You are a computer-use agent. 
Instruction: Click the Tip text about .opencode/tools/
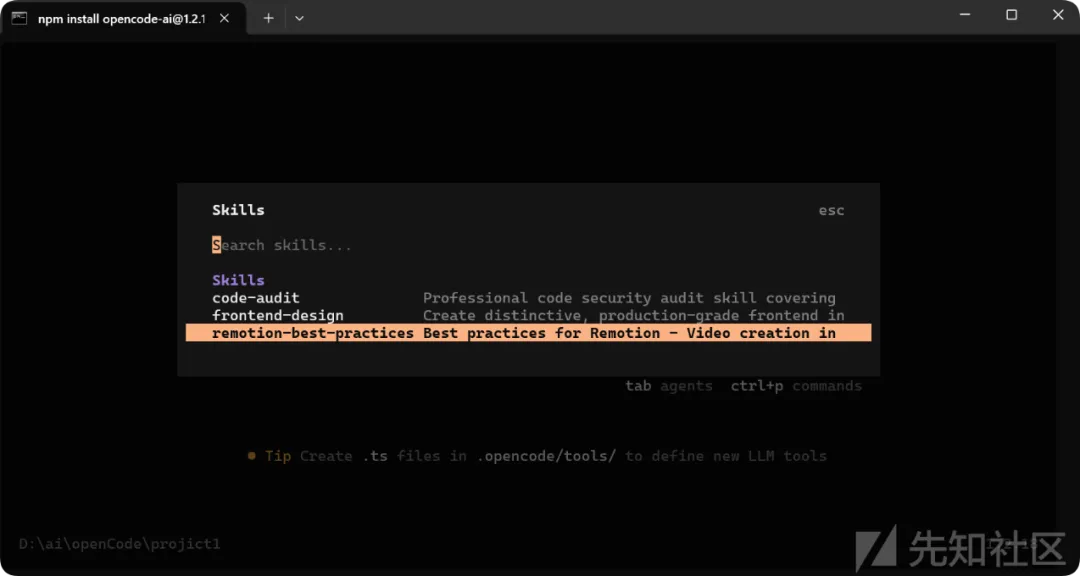point(537,456)
